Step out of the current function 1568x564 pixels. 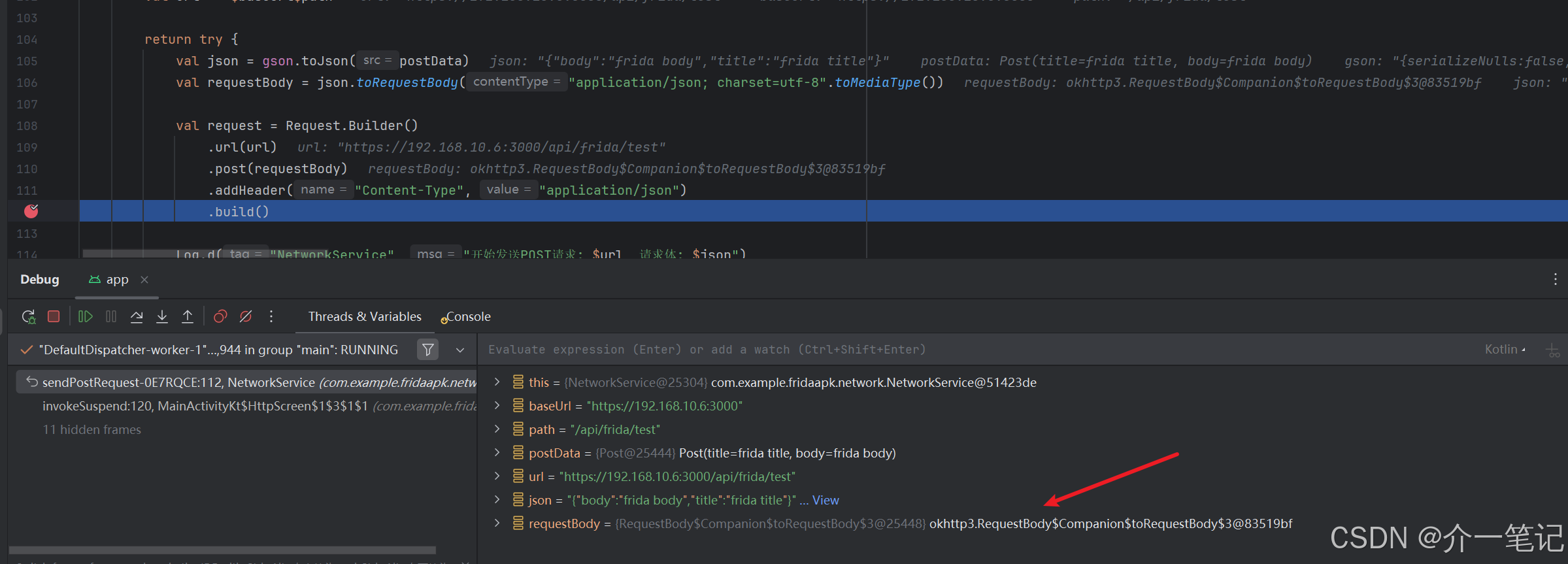point(188,317)
